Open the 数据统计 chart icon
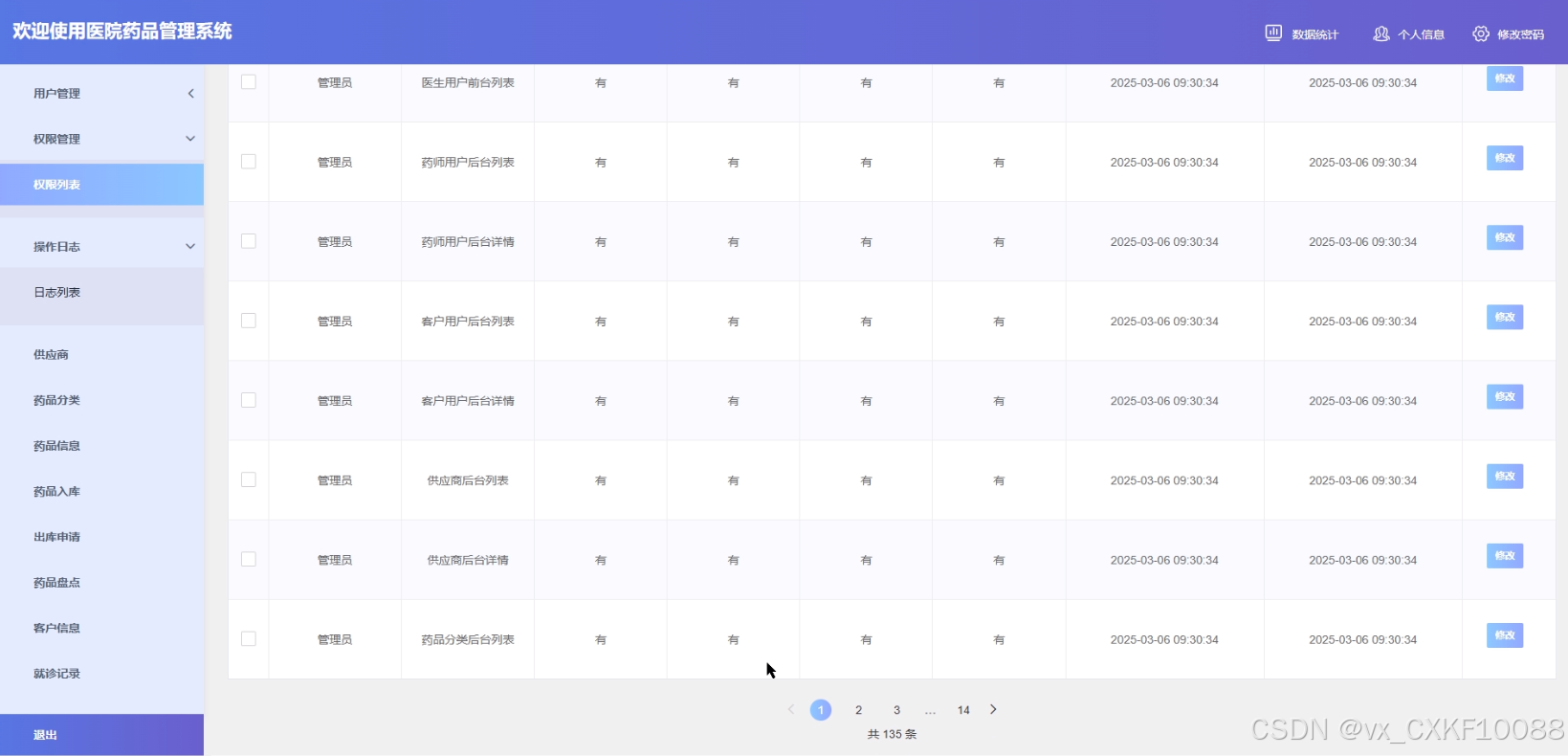This screenshot has height=756, width=1568. [1273, 33]
